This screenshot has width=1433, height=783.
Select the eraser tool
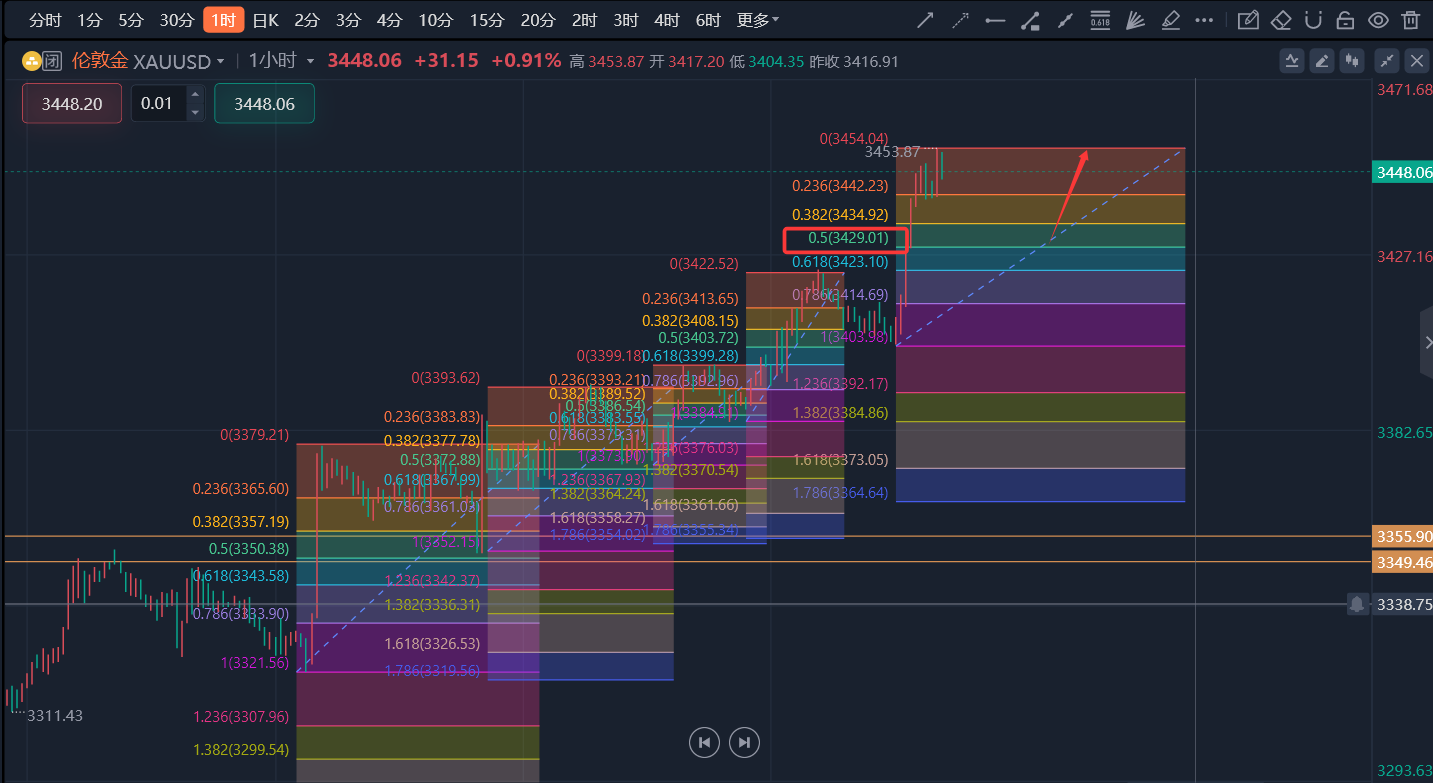pos(1281,20)
